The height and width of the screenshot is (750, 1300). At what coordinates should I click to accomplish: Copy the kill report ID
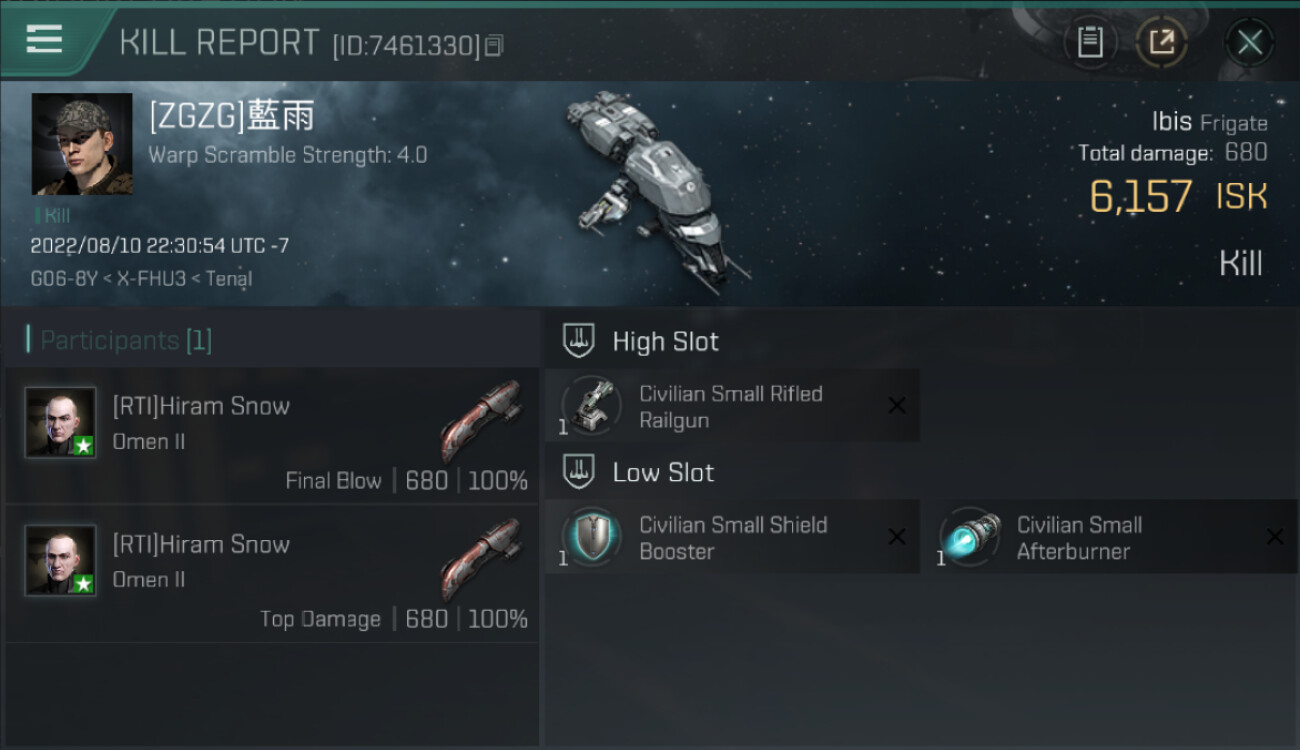coord(495,46)
